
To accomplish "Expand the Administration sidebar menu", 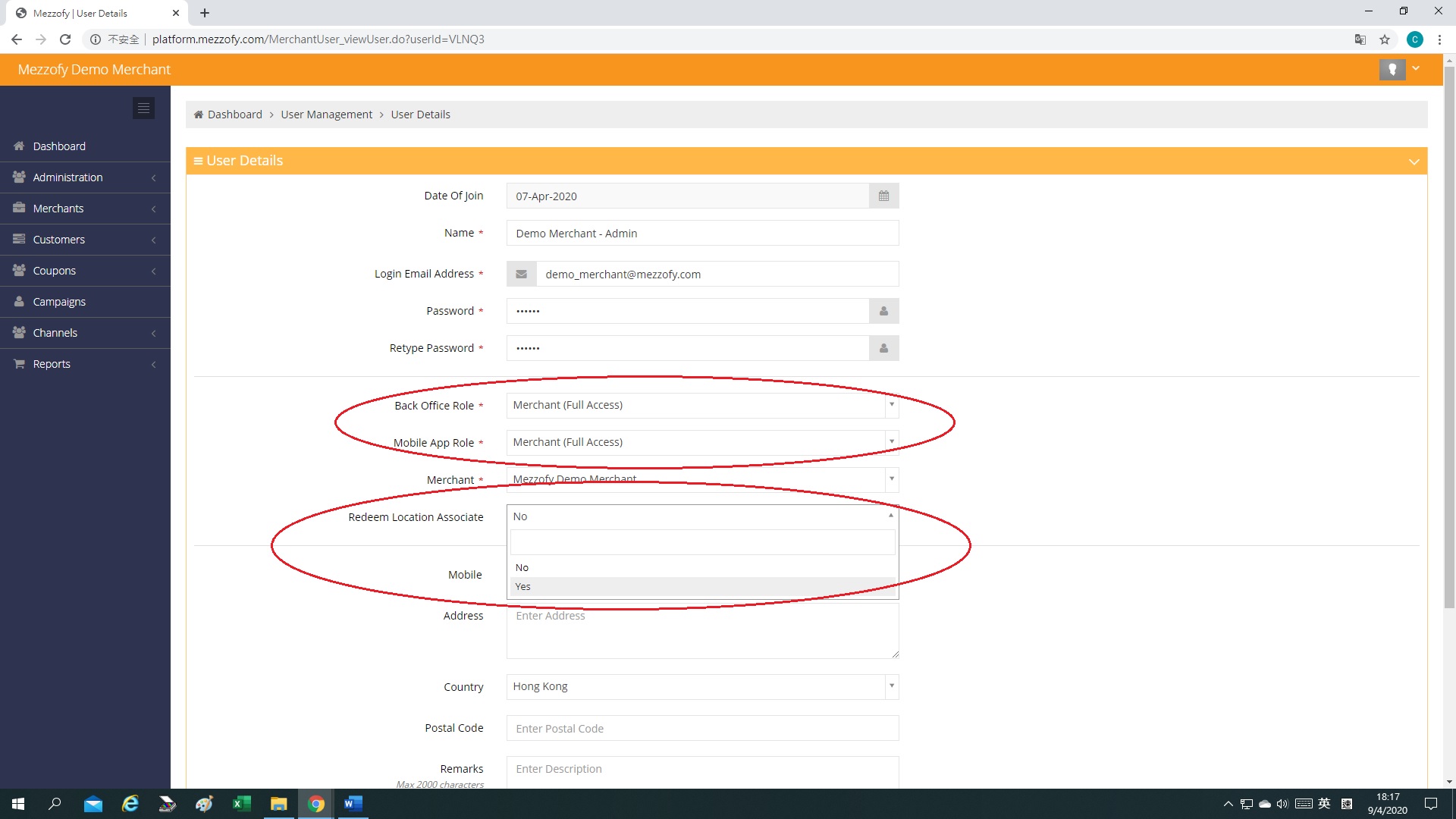I will [x=85, y=177].
